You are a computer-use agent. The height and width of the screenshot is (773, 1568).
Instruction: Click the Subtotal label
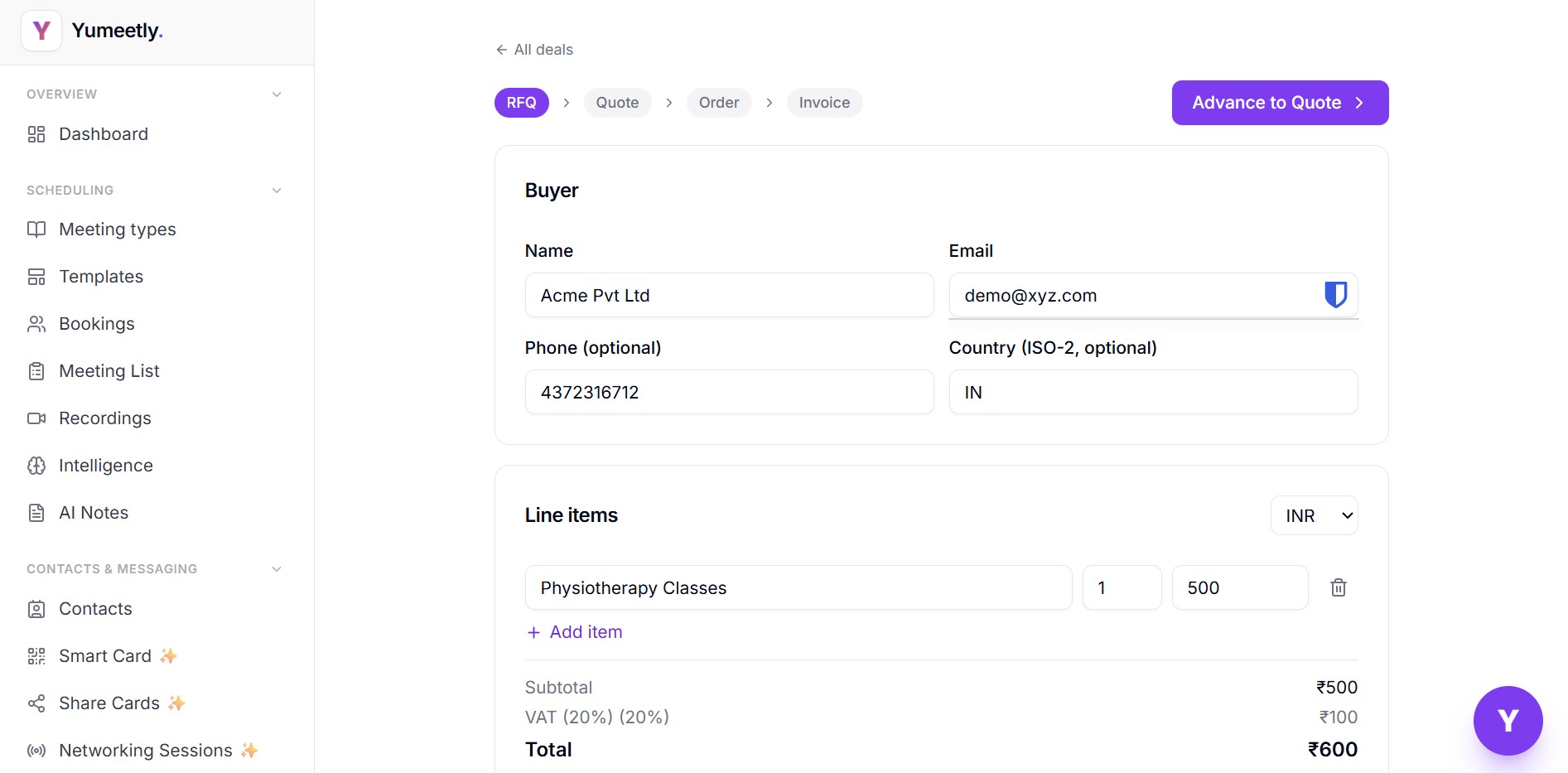(x=558, y=688)
